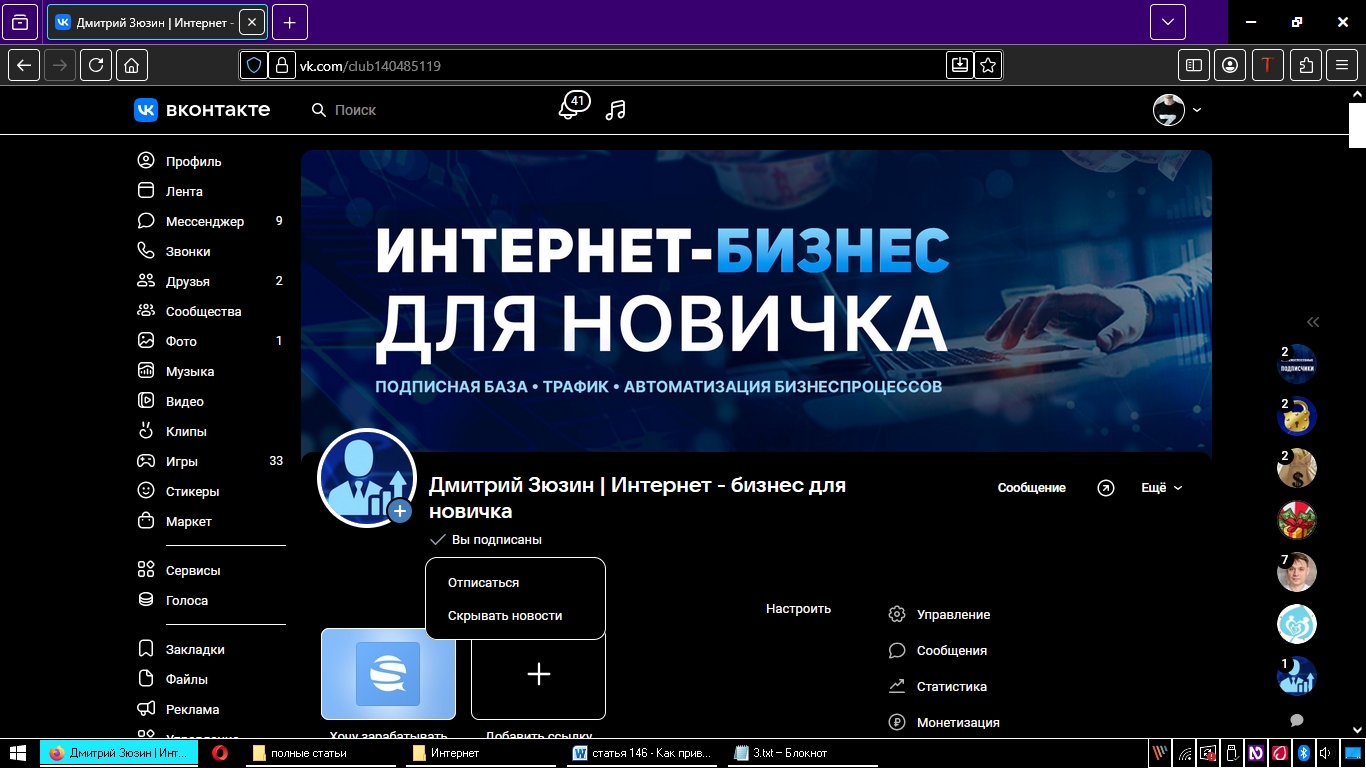Click the Сообщение button
Image resolution: width=1366 pixels, height=768 pixels.
[x=1031, y=488]
